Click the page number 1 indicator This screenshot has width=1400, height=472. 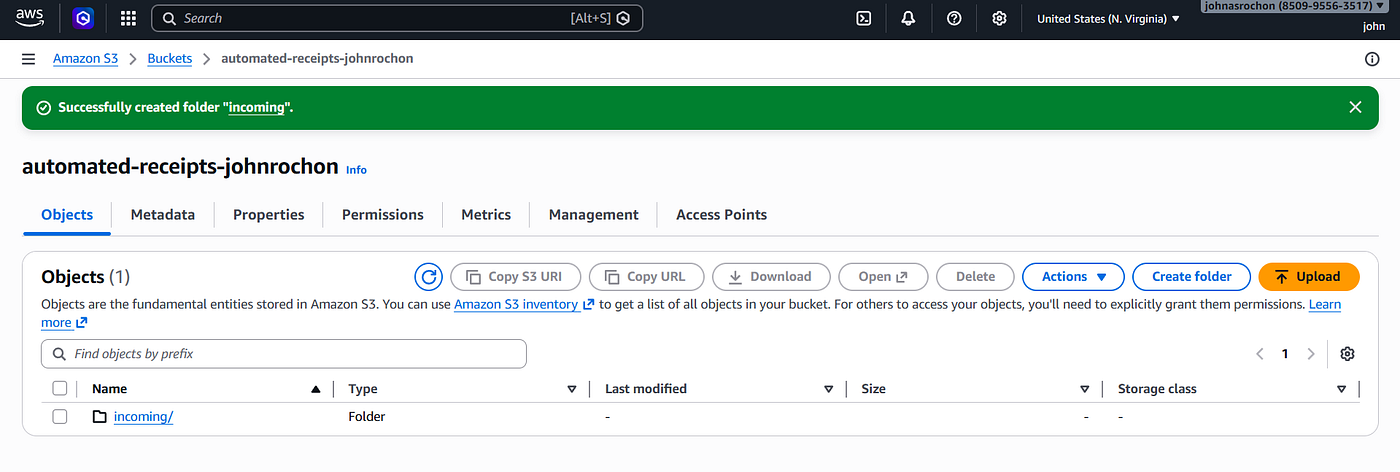coord(1285,354)
